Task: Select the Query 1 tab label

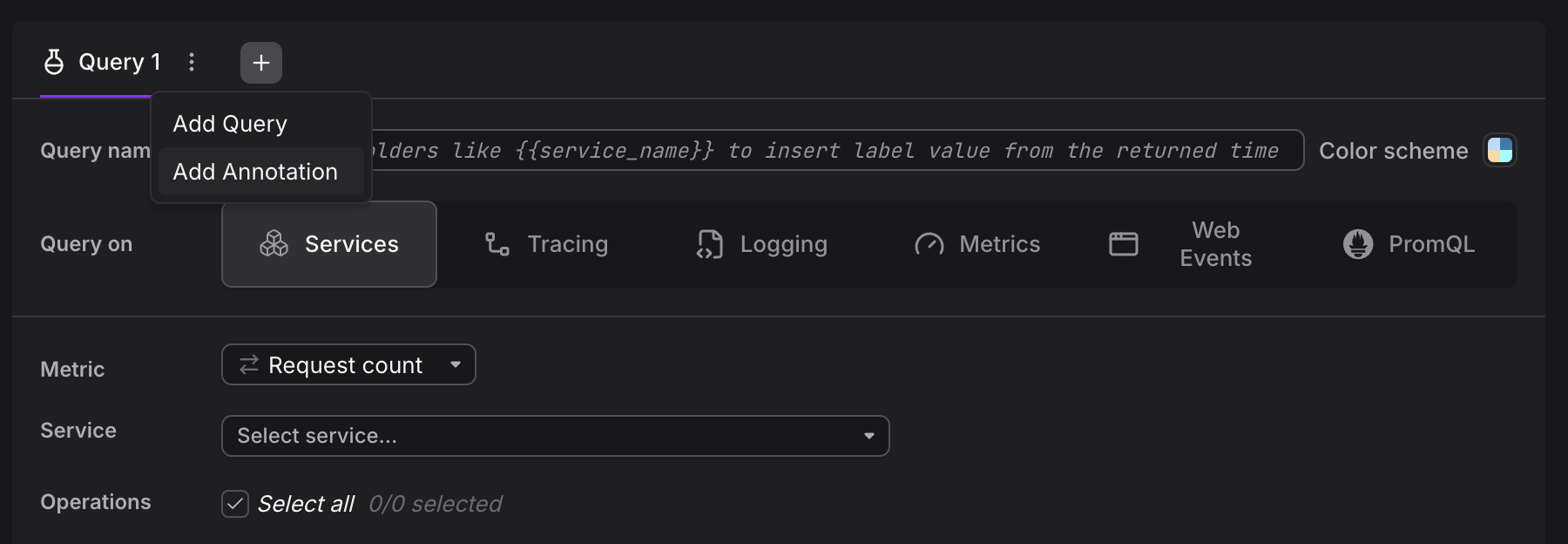Action: pyautogui.click(x=119, y=61)
